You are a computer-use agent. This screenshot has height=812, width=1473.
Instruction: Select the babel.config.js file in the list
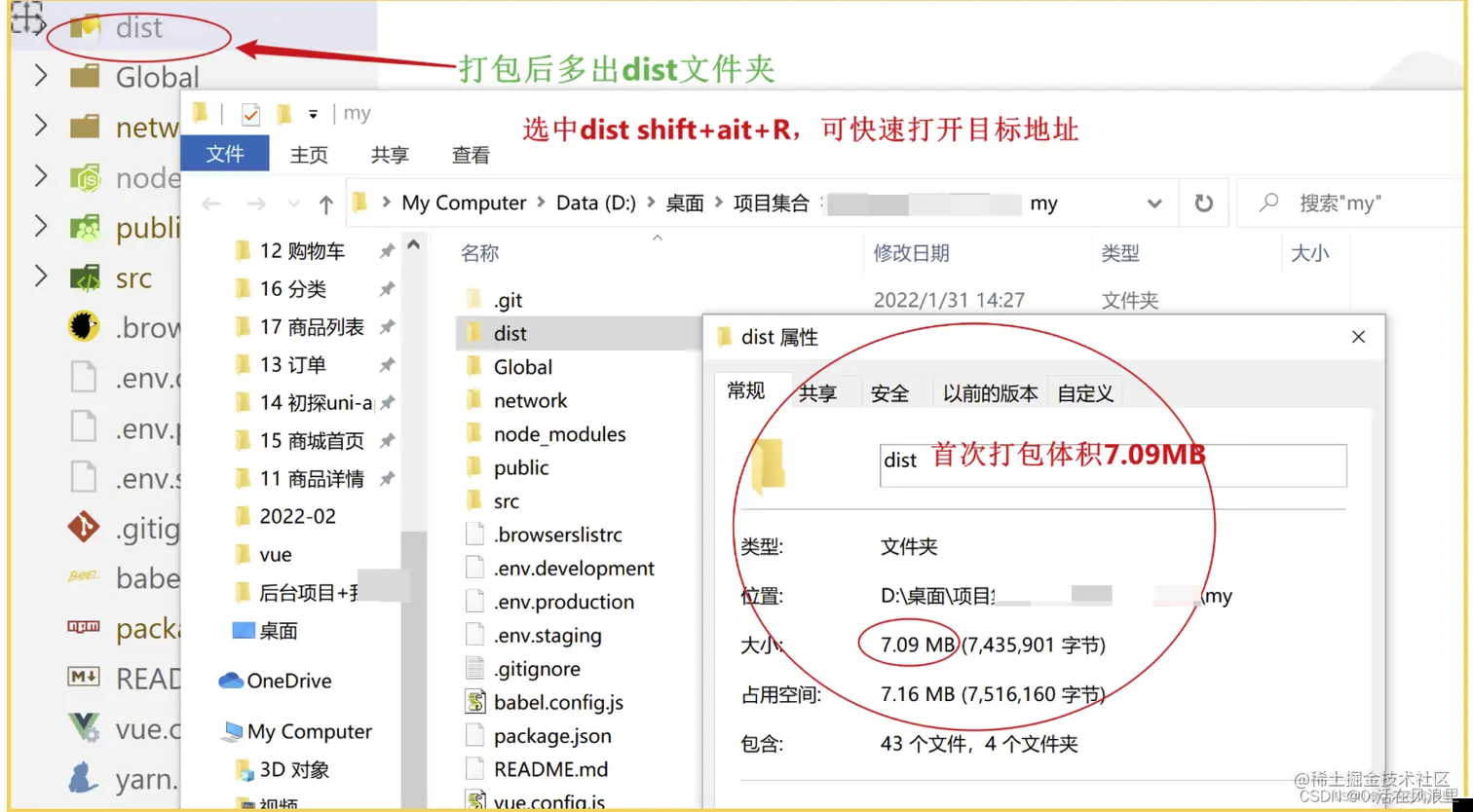coord(558,702)
